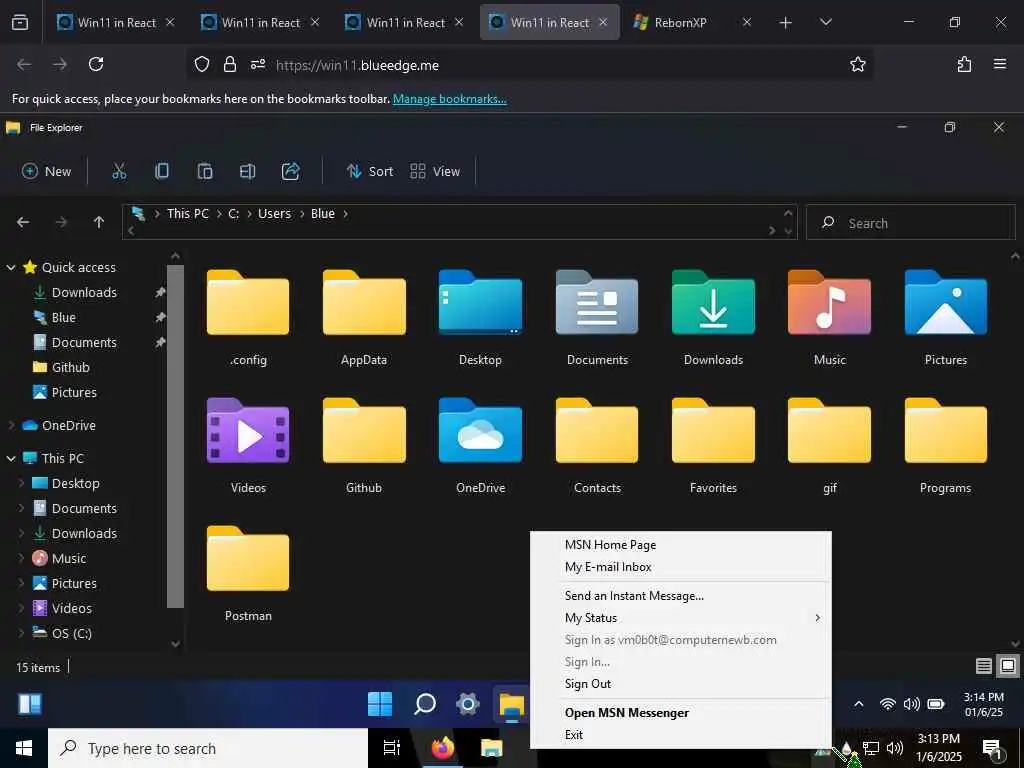Go back in File Explorer navigation
Image resolution: width=1024 pixels, height=768 pixels.
[23, 222]
